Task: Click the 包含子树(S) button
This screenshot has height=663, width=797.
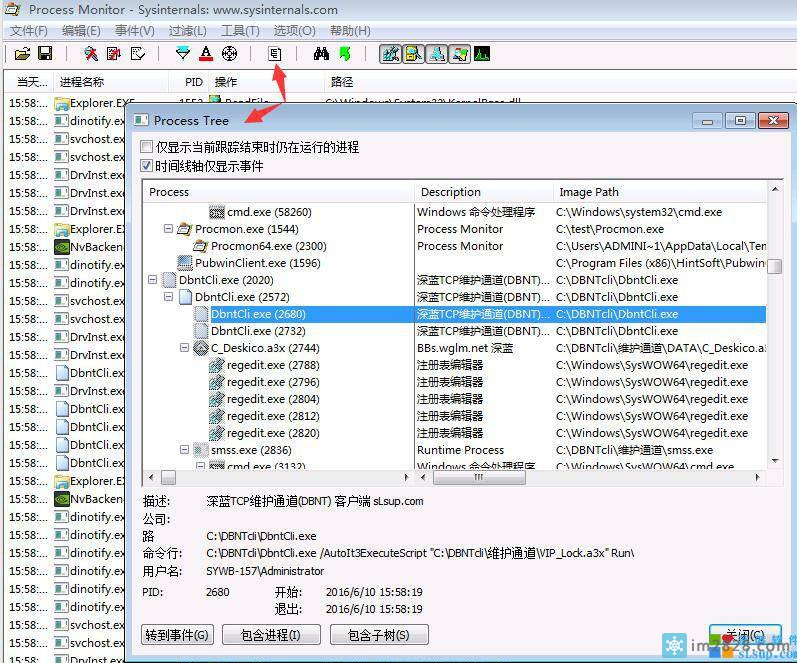Action: pyautogui.click(x=378, y=635)
